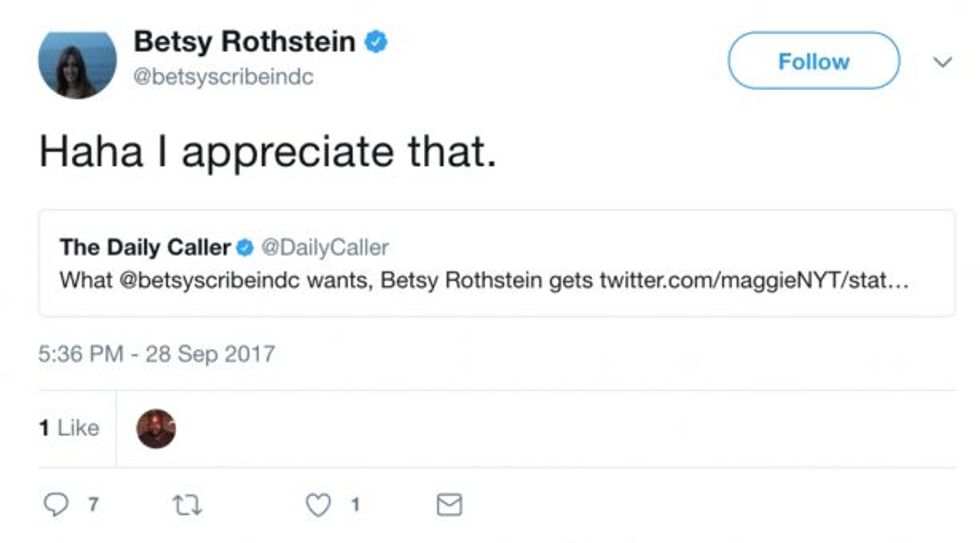Click The Daily Caller's verified badge
The image size is (980, 543).
coord(245,246)
